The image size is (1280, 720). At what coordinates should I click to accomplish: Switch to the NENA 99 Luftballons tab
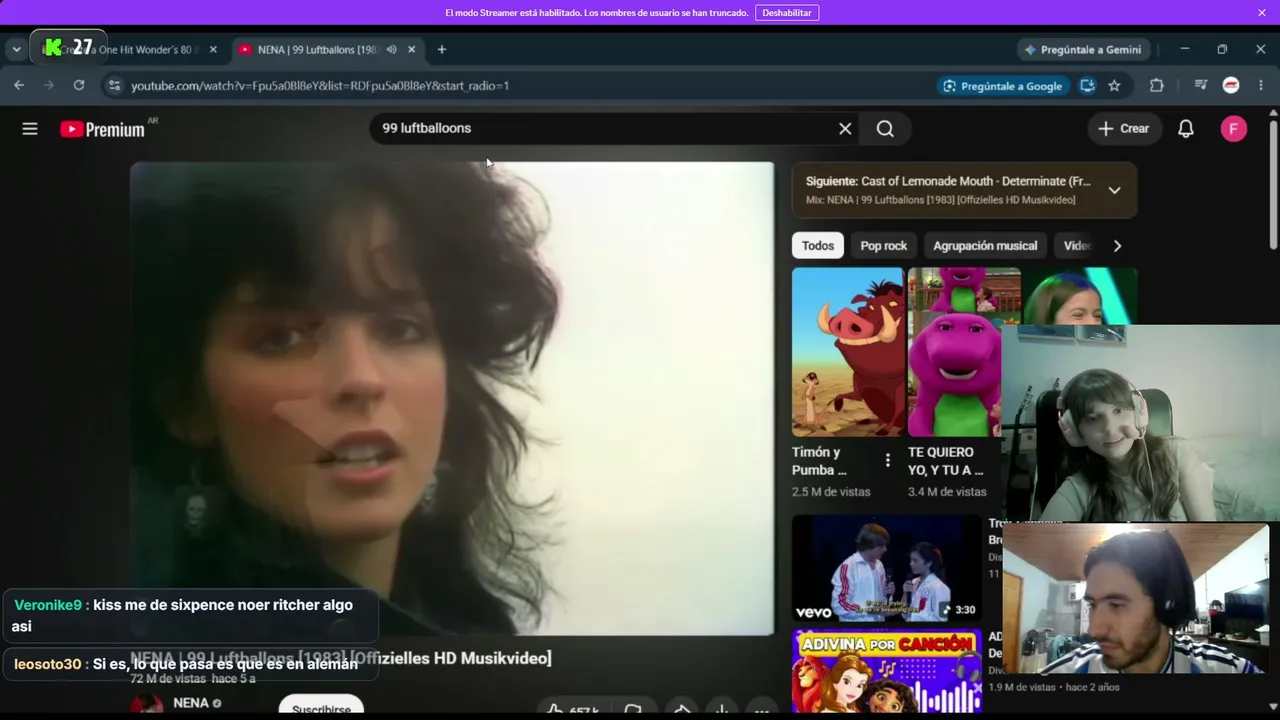point(330,50)
